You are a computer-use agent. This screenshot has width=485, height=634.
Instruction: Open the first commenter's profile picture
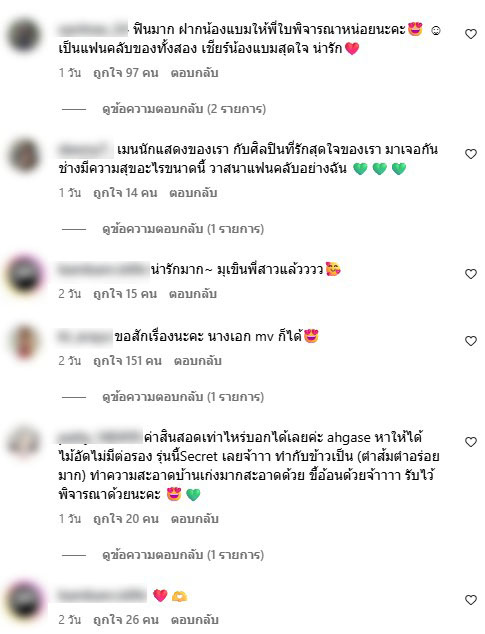24,35
